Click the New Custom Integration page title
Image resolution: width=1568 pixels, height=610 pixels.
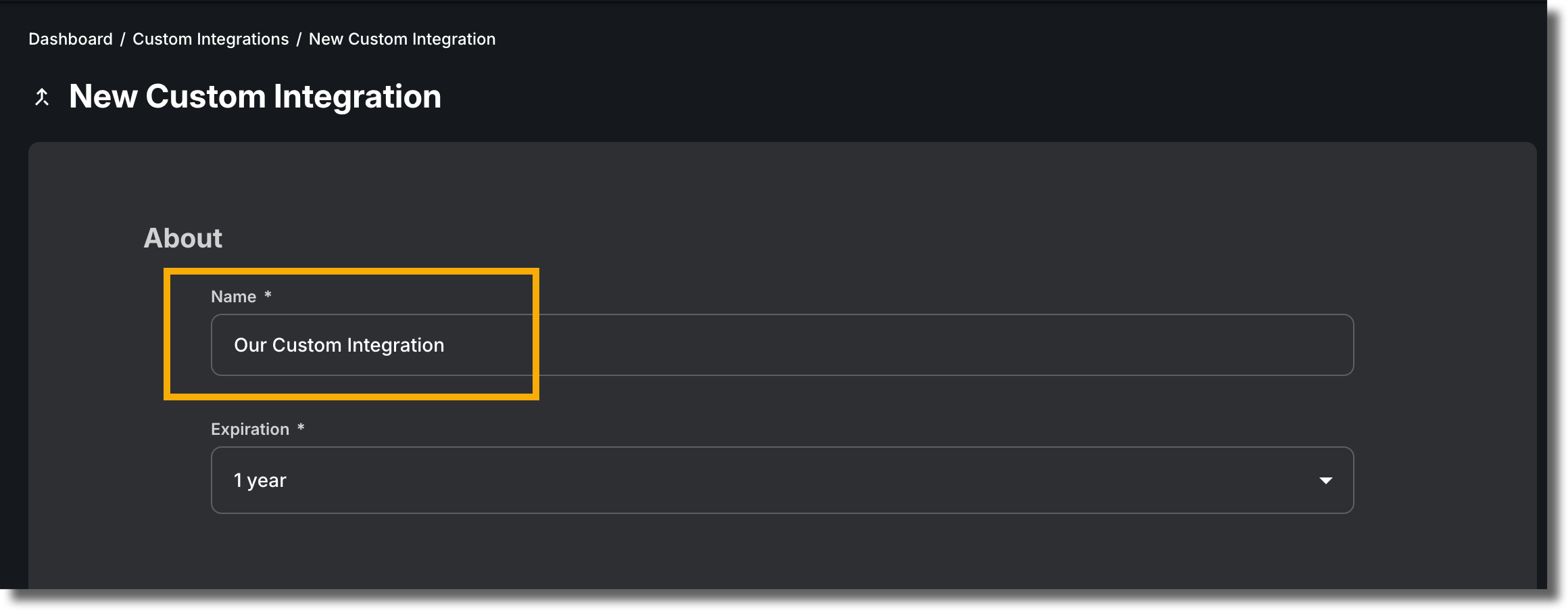click(255, 97)
